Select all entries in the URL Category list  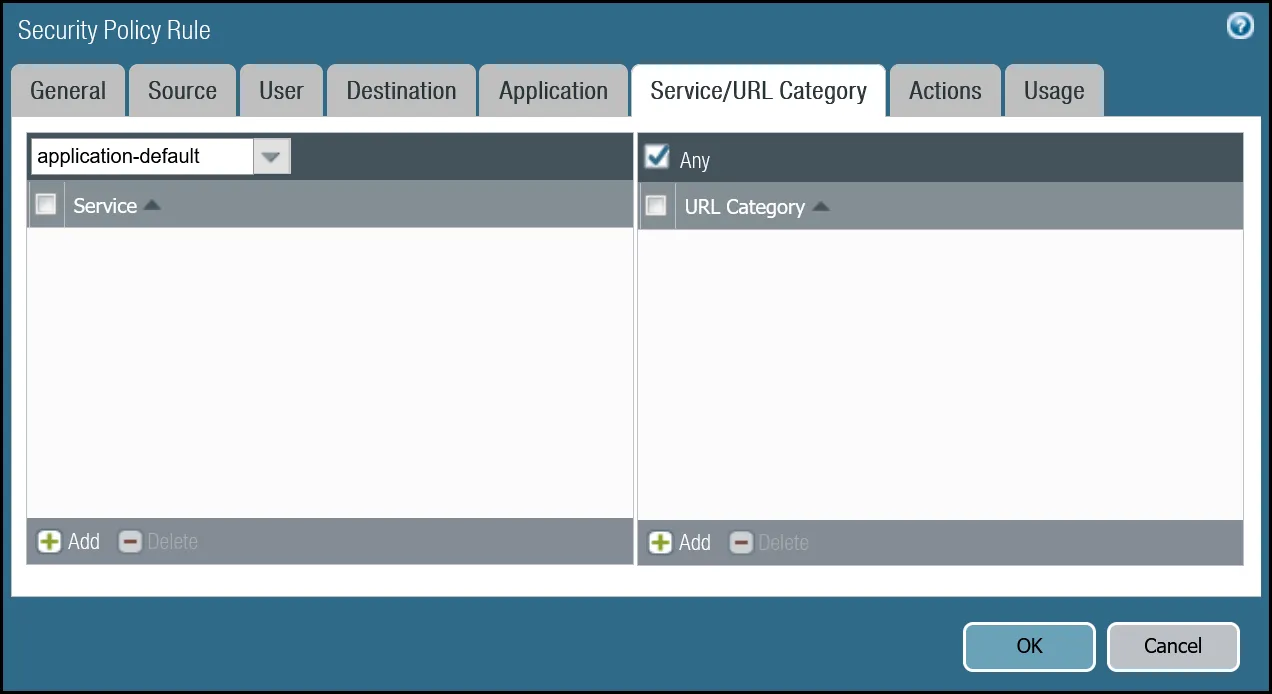pos(657,205)
